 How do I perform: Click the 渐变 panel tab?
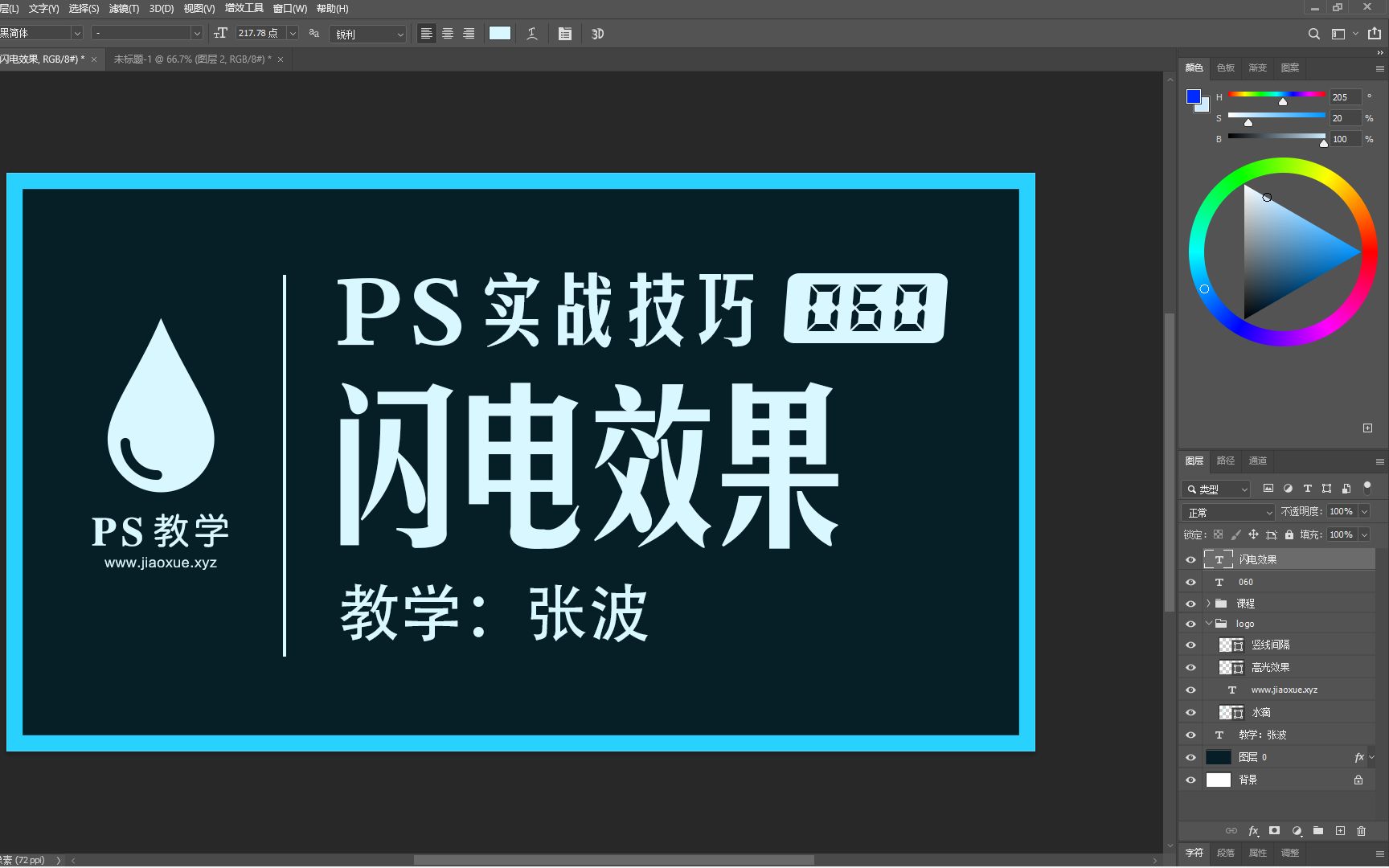(x=1257, y=68)
